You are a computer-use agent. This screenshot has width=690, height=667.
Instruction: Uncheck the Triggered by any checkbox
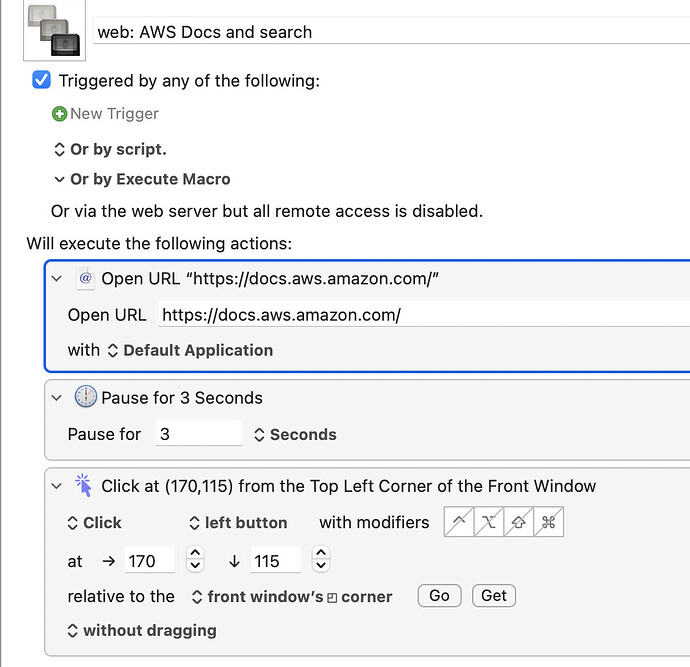point(41,80)
